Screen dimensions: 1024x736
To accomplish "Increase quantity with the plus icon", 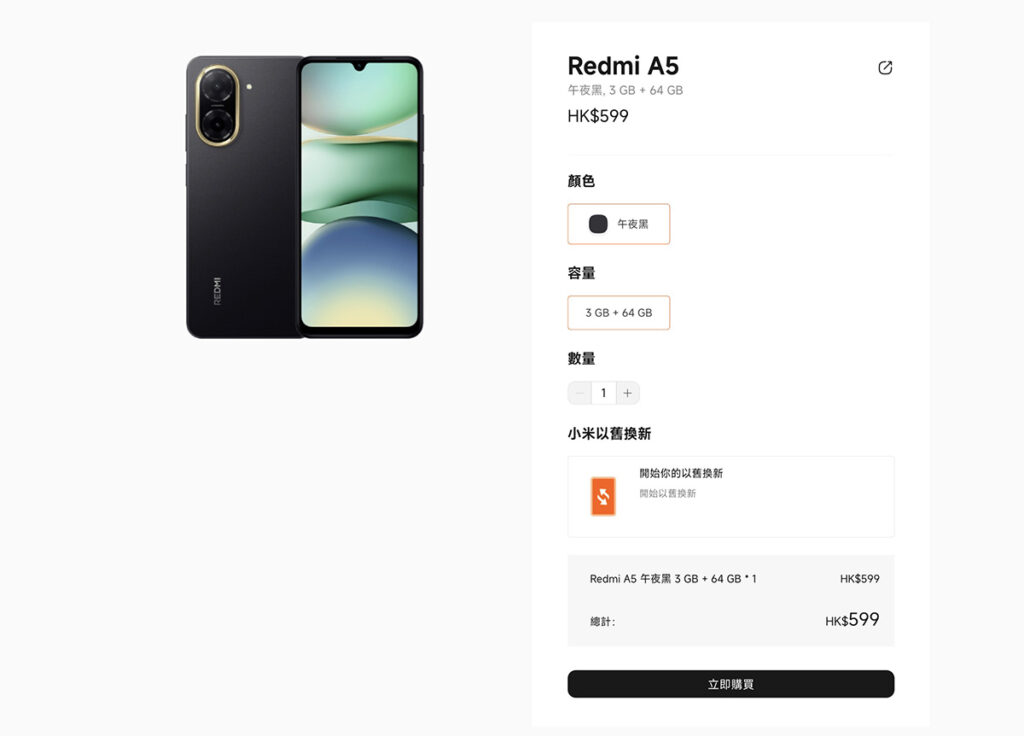I will (x=628, y=393).
